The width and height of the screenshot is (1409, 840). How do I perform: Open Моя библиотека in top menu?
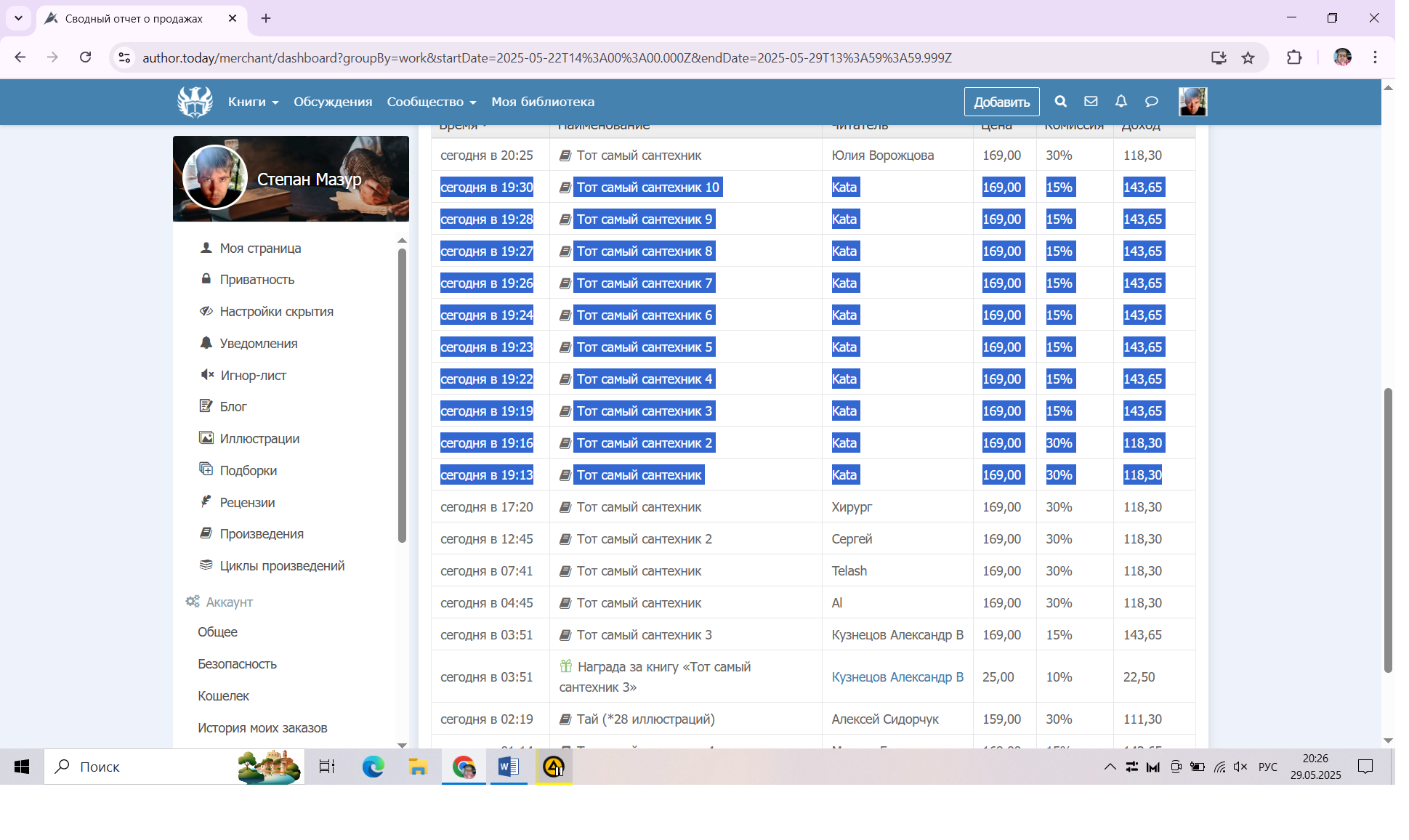tap(542, 102)
